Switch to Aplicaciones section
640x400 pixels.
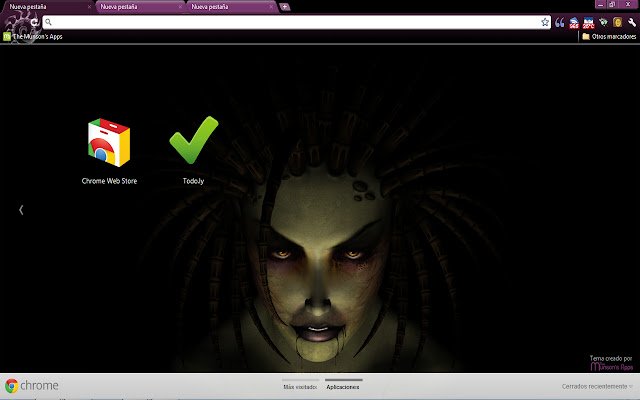coord(343,384)
